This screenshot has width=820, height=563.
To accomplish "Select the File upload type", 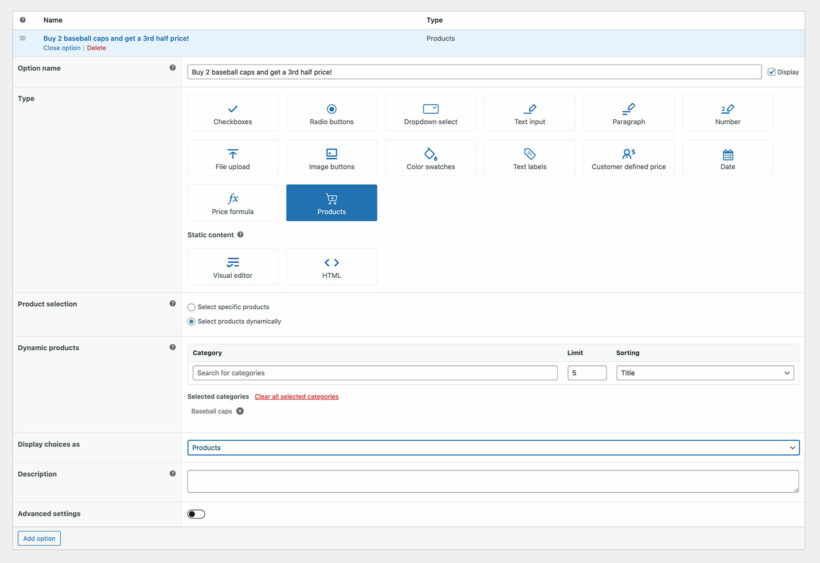I will pyautogui.click(x=232, y=158).
